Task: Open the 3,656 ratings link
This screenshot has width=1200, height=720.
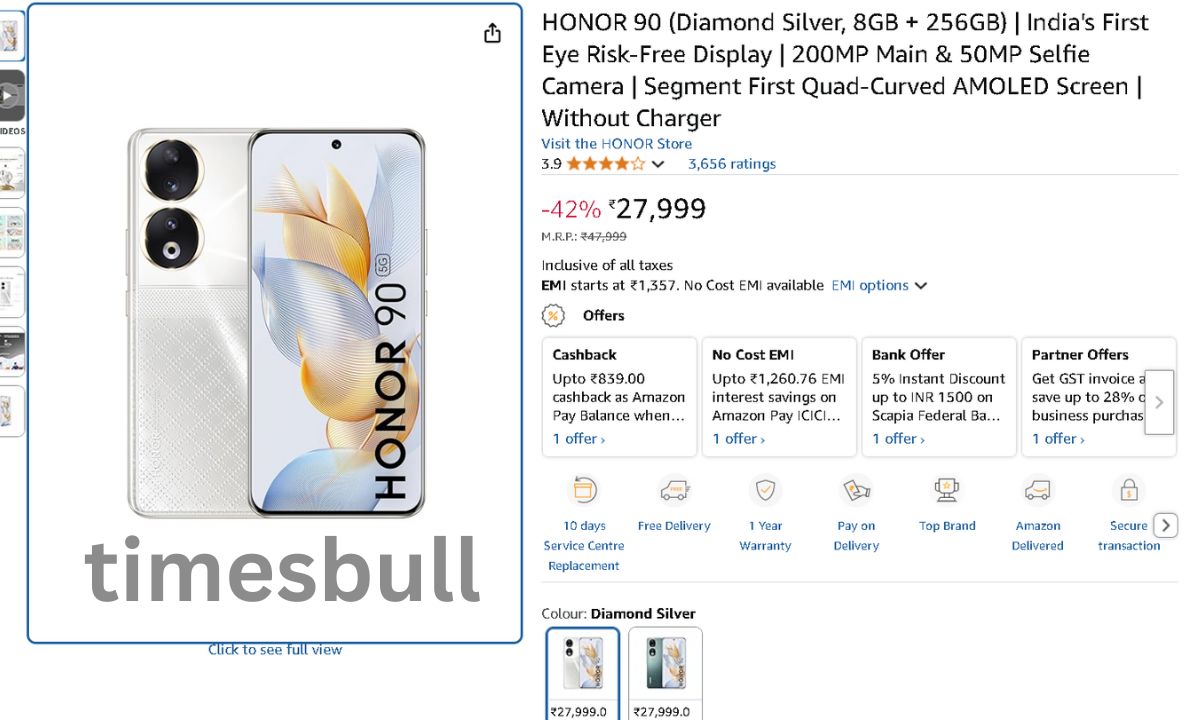Action: [x=731, y=164]
